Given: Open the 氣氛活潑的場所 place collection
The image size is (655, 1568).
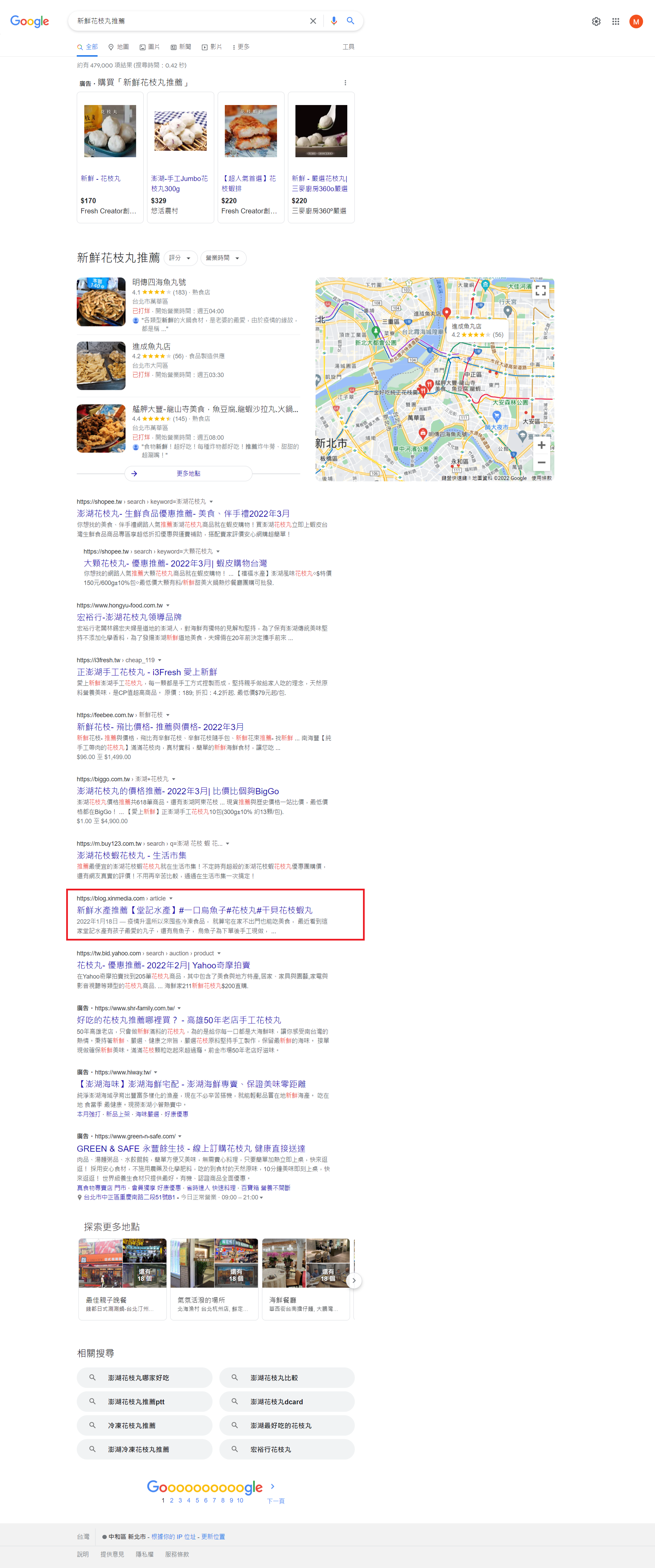Looking at the screenshot, I should click(214, 1279).
